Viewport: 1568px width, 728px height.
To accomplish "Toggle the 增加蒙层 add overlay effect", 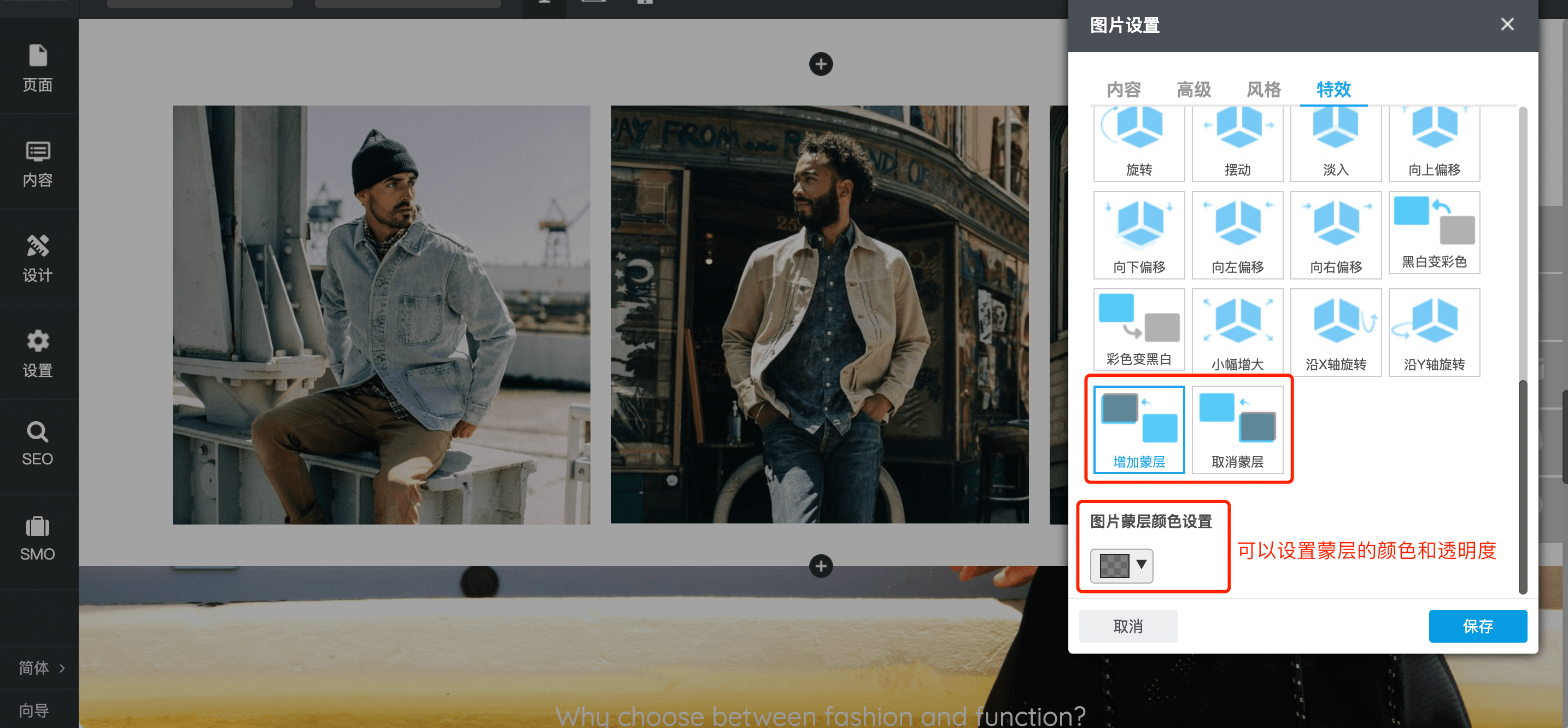I will pos(1138,429).
